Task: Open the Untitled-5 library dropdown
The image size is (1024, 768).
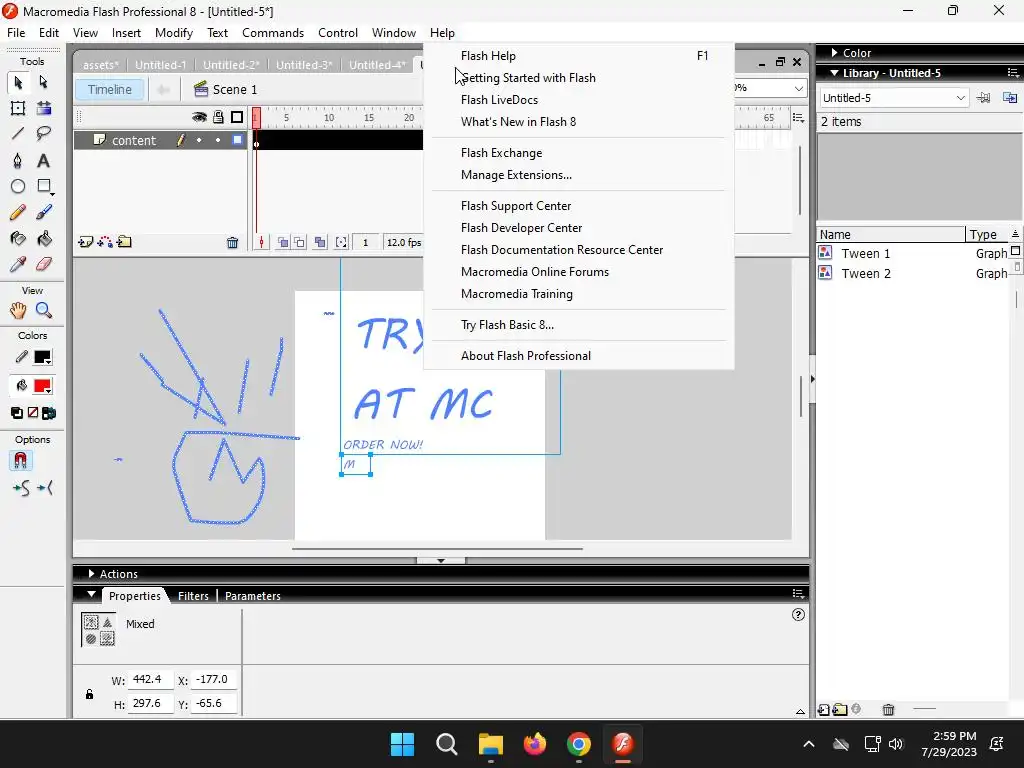Action: pyautogui.click(x=893, y=98)
